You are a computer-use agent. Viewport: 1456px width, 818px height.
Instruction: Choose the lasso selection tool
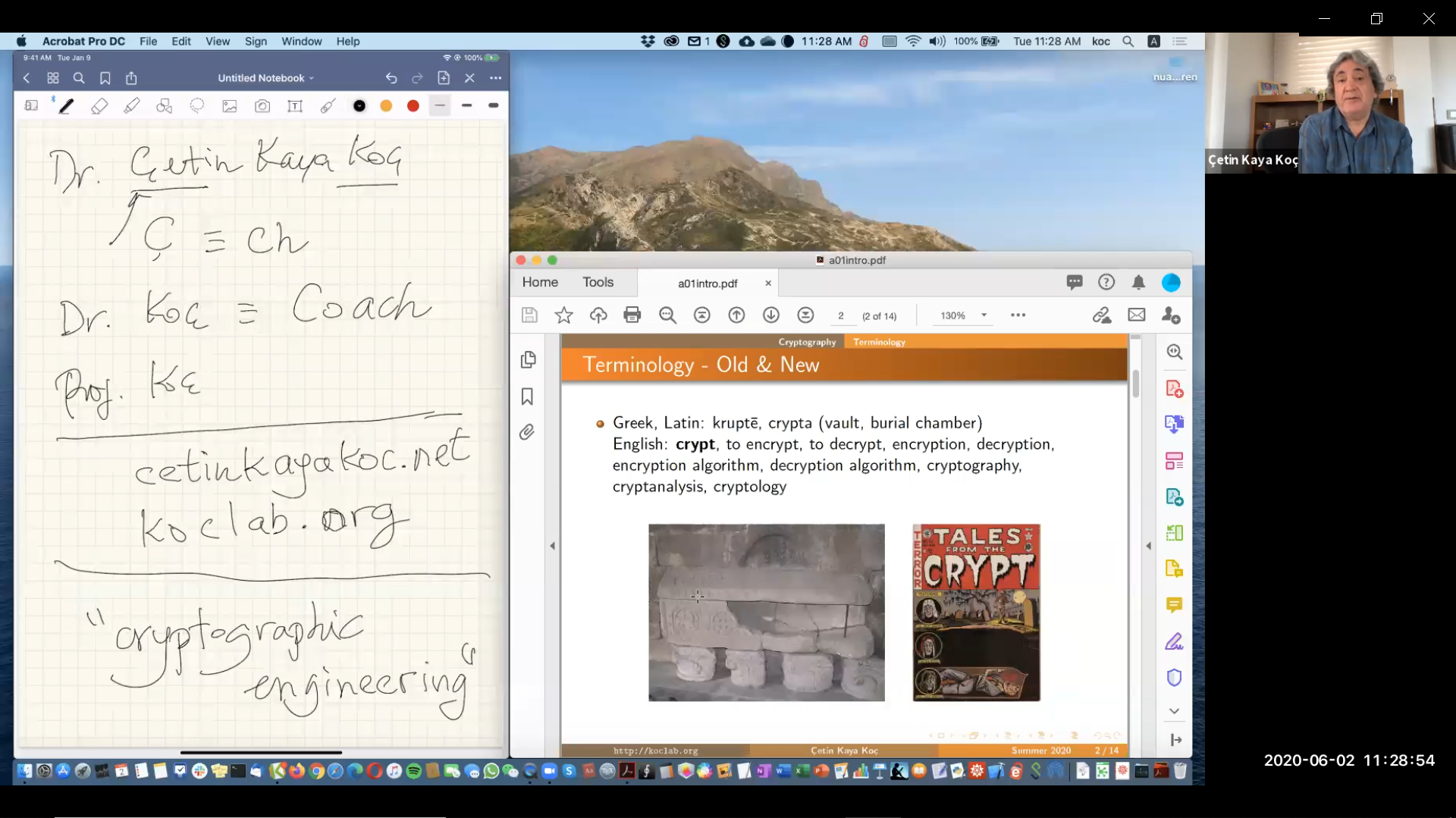197,106
